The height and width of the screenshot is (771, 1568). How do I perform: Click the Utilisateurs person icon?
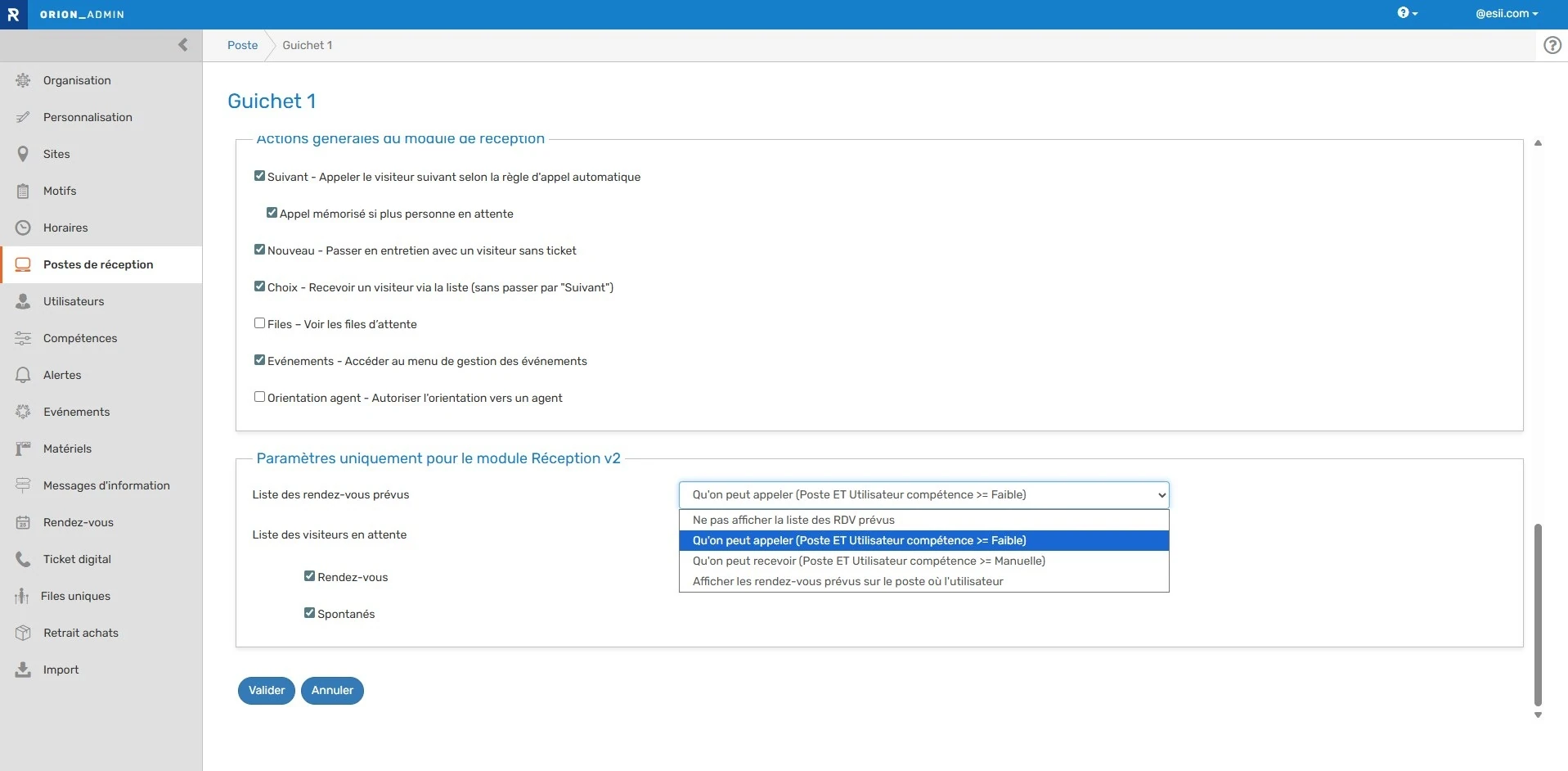click(x=23, y=301)
